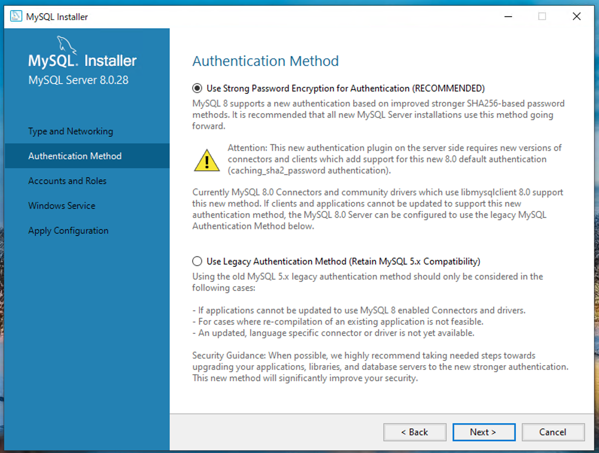Click the 'MySQL 8 supports a new authentication' description
599x453 pixels.
point(378,115)
